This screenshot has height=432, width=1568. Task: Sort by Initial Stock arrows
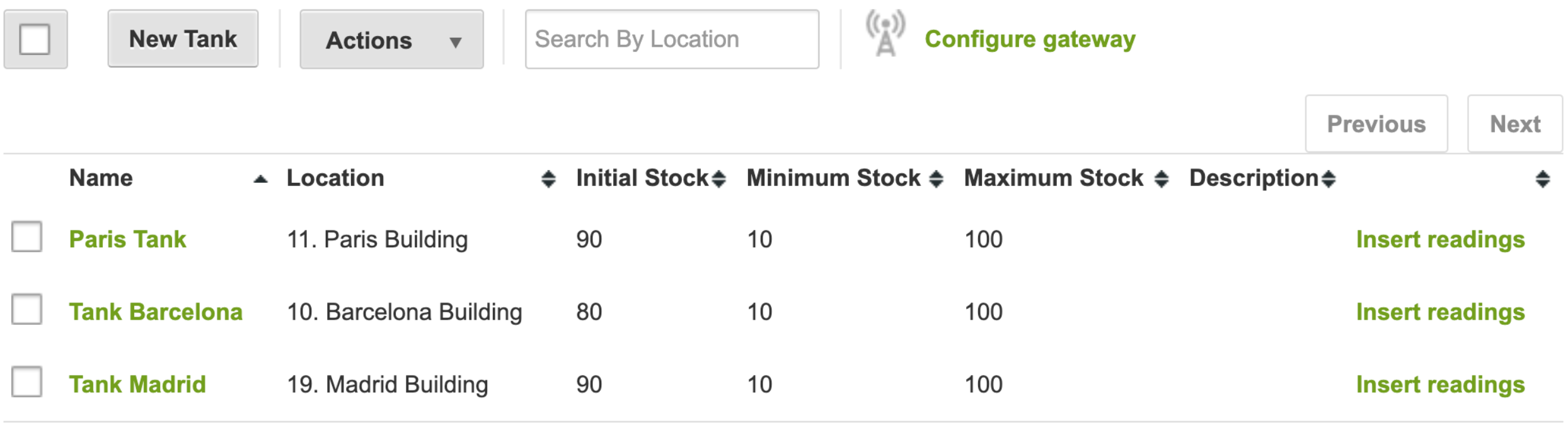(x=718, y=179)
